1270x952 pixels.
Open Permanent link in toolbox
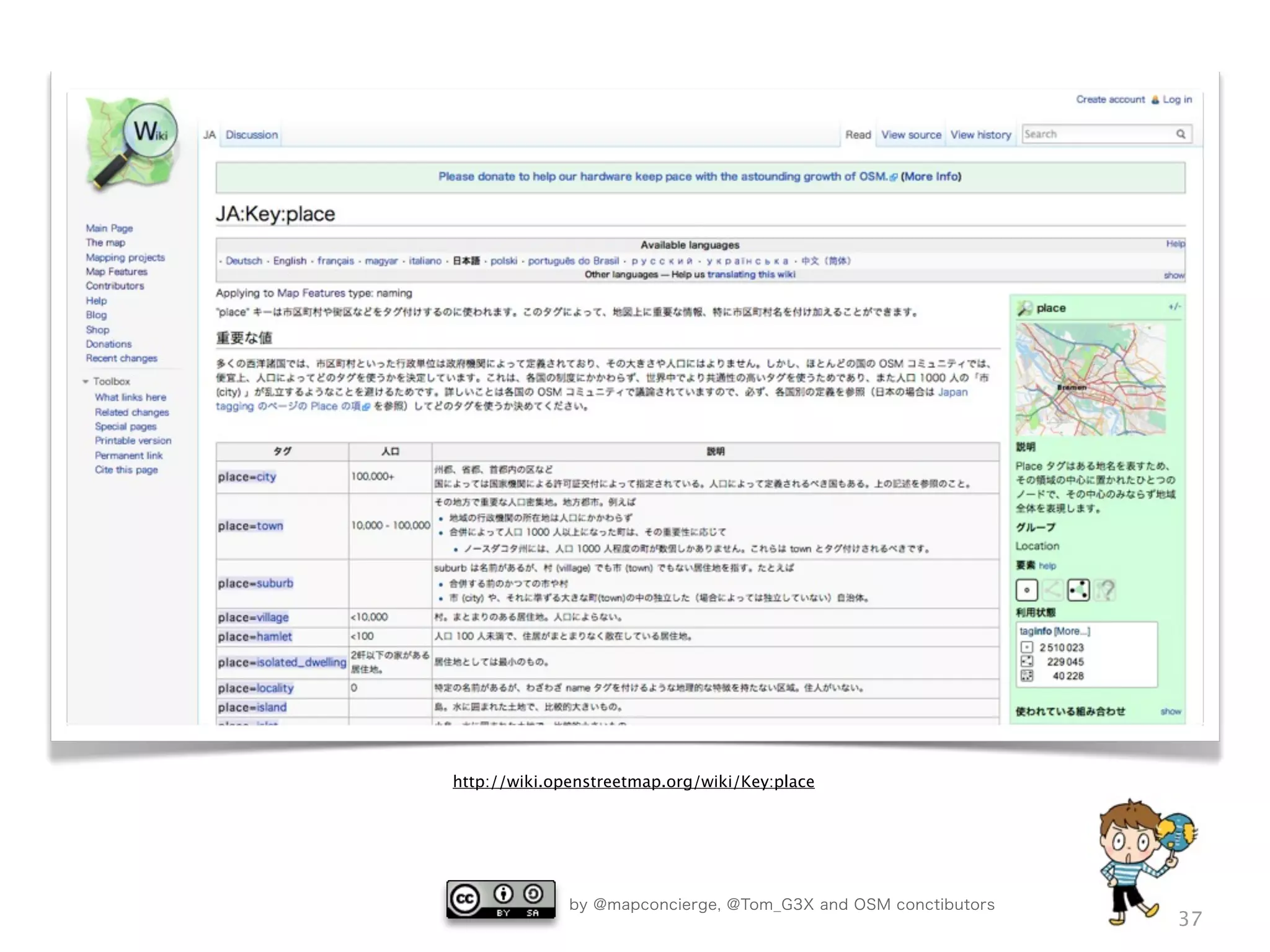128,456
